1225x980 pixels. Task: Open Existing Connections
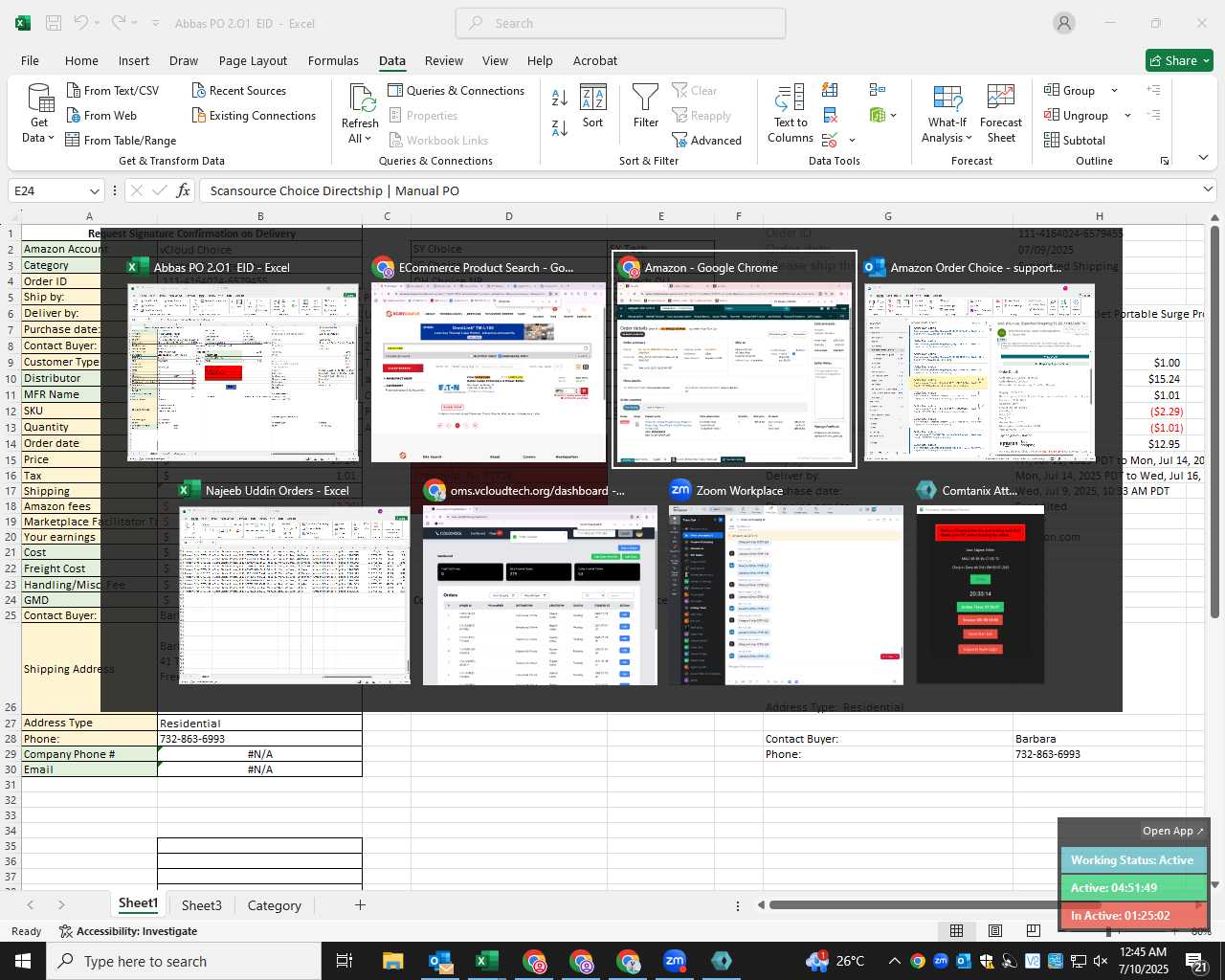coord(254,115)
